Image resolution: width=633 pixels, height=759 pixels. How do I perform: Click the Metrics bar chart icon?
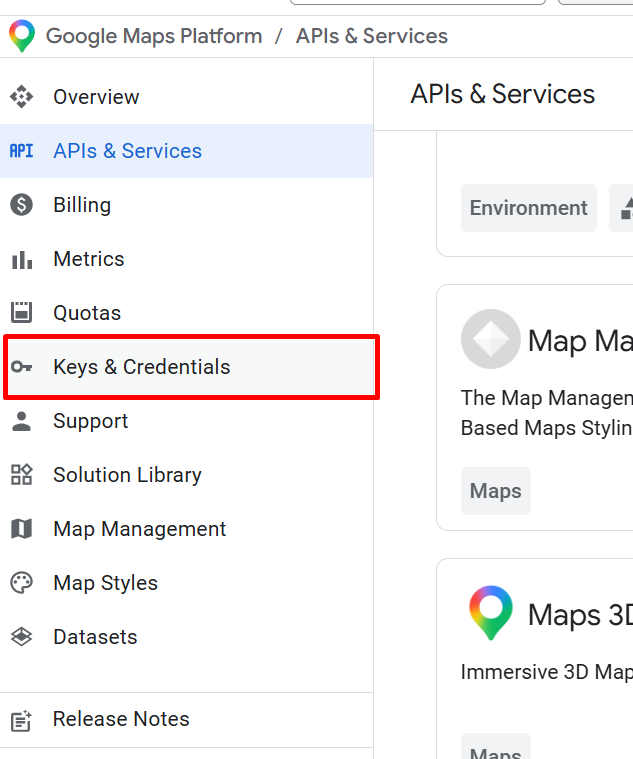pyautogui.click(x=21, y=259)
